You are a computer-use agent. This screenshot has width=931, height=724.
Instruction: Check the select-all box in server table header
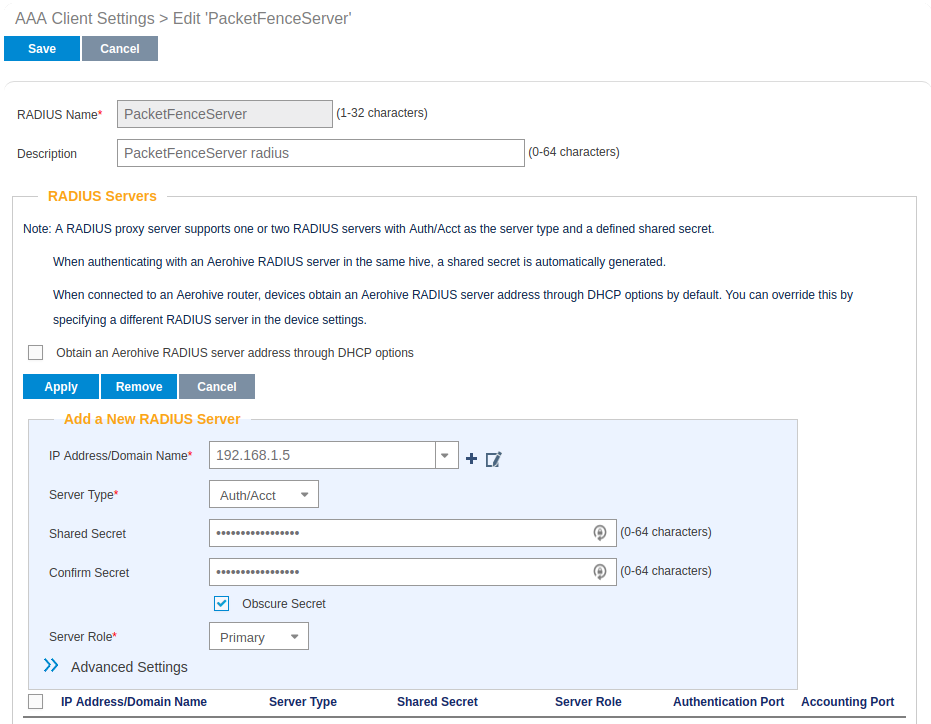pyautogui.click(x=35, y=701)
